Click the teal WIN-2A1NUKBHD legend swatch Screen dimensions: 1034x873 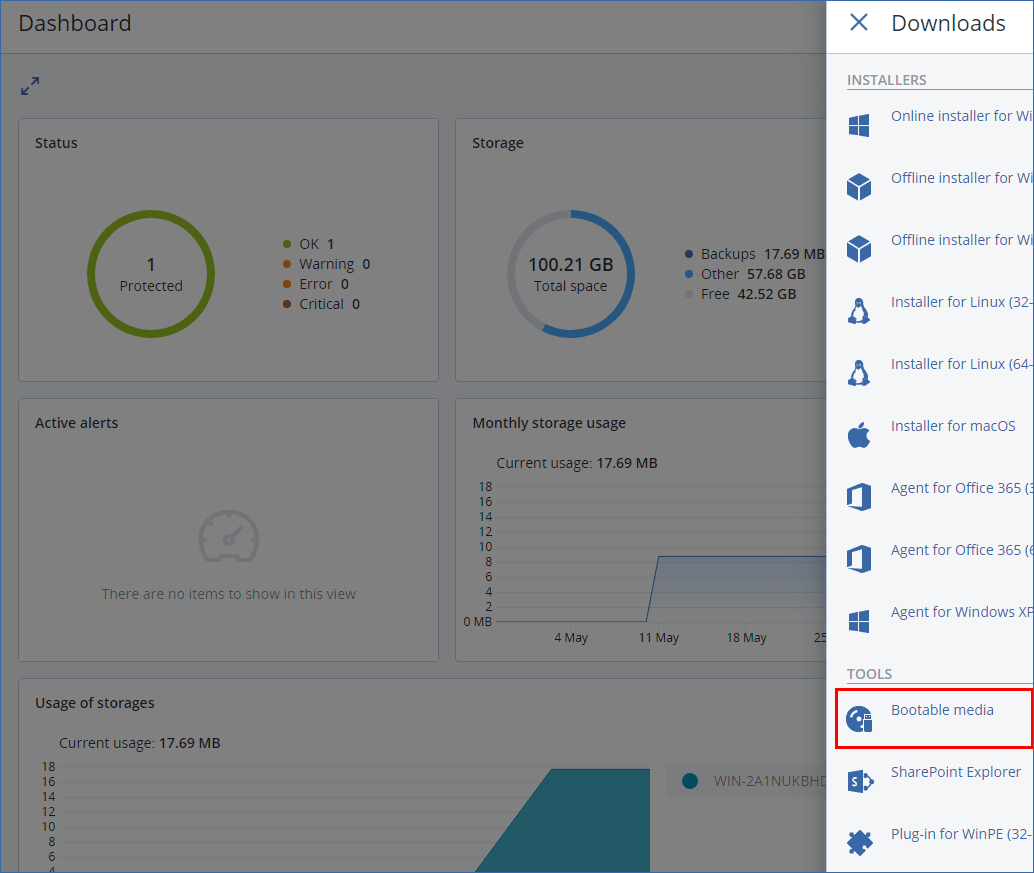pos(689,781)
